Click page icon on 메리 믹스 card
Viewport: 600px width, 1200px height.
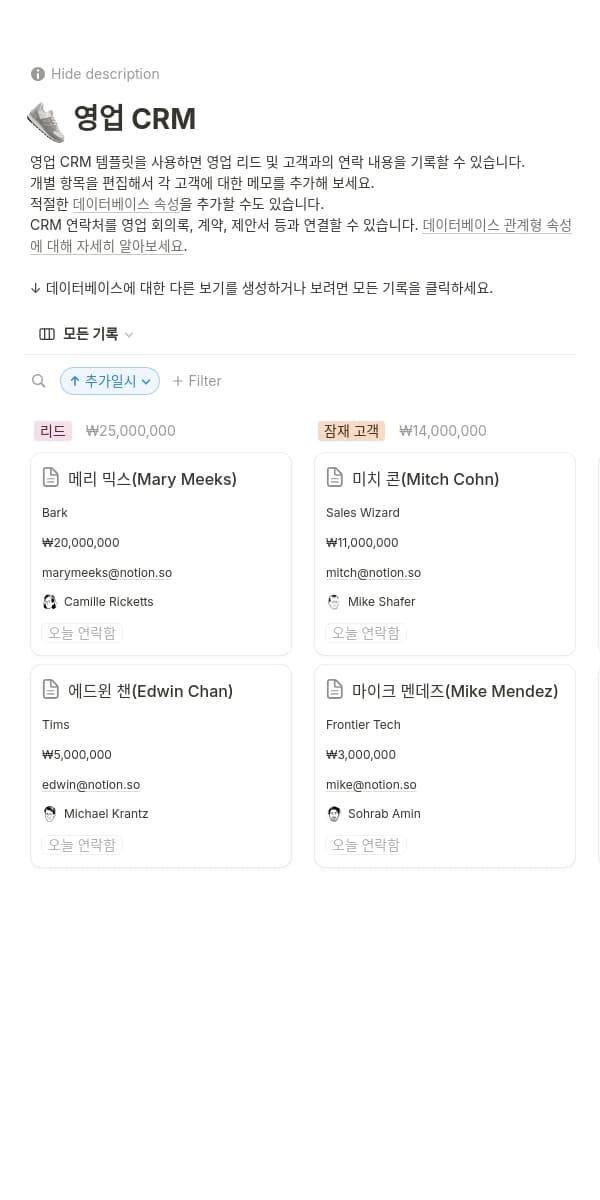[x=51, y=478]
